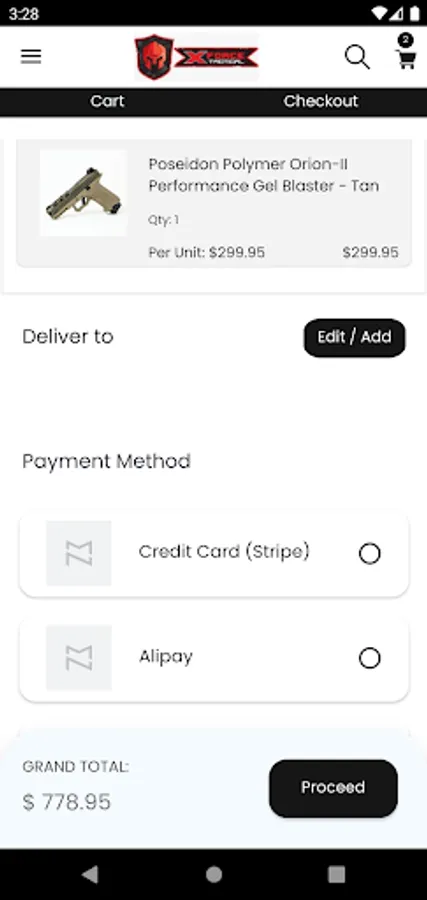Open the hamburger menu
This screenshot has width=427, height=900.
(x=31, y=56)
